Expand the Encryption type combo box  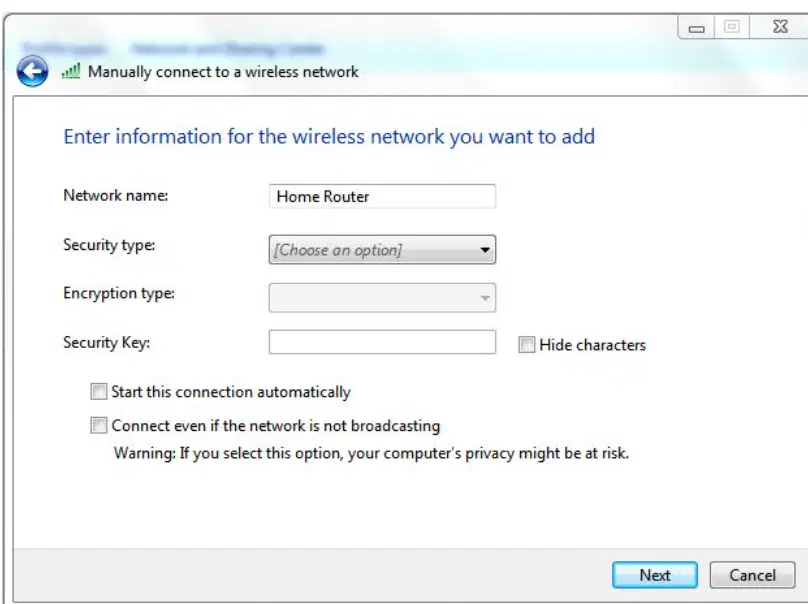click(x=382, y=298)
